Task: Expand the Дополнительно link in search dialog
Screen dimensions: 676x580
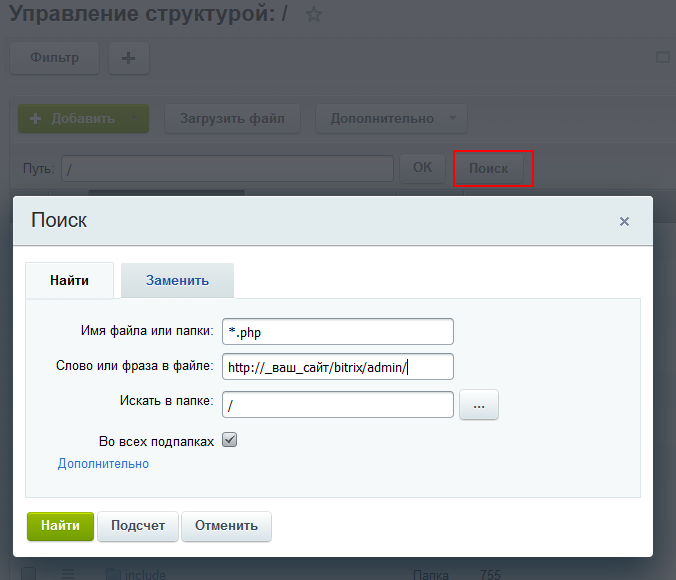Action: click(x=103, y=464)
